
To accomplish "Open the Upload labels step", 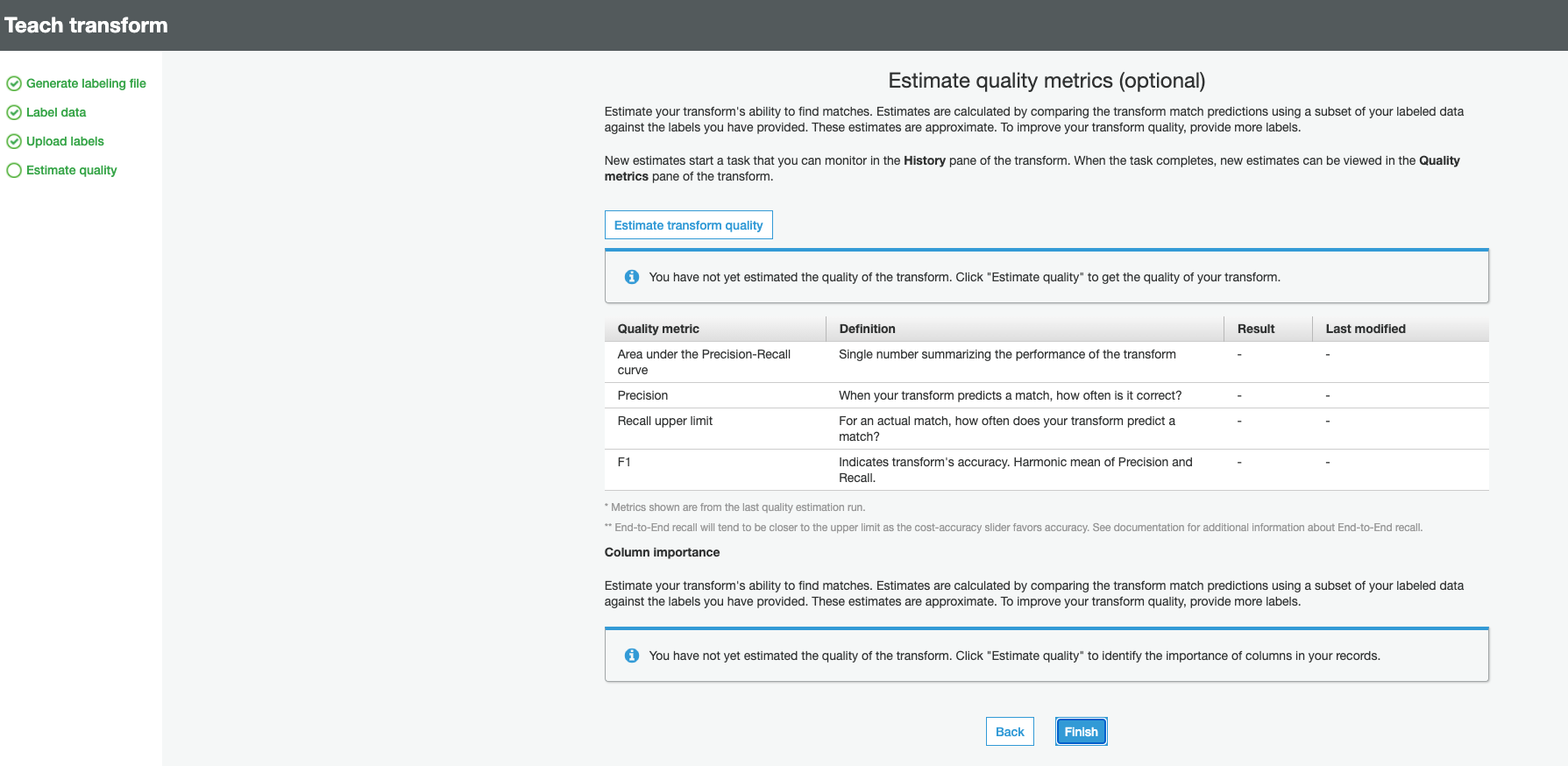I will click(65, 142).
